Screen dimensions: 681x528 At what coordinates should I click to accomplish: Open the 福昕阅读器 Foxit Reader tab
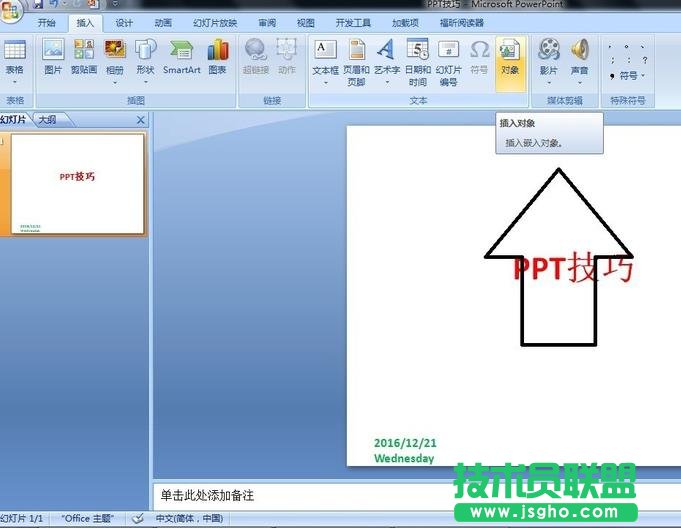(462, 23)
